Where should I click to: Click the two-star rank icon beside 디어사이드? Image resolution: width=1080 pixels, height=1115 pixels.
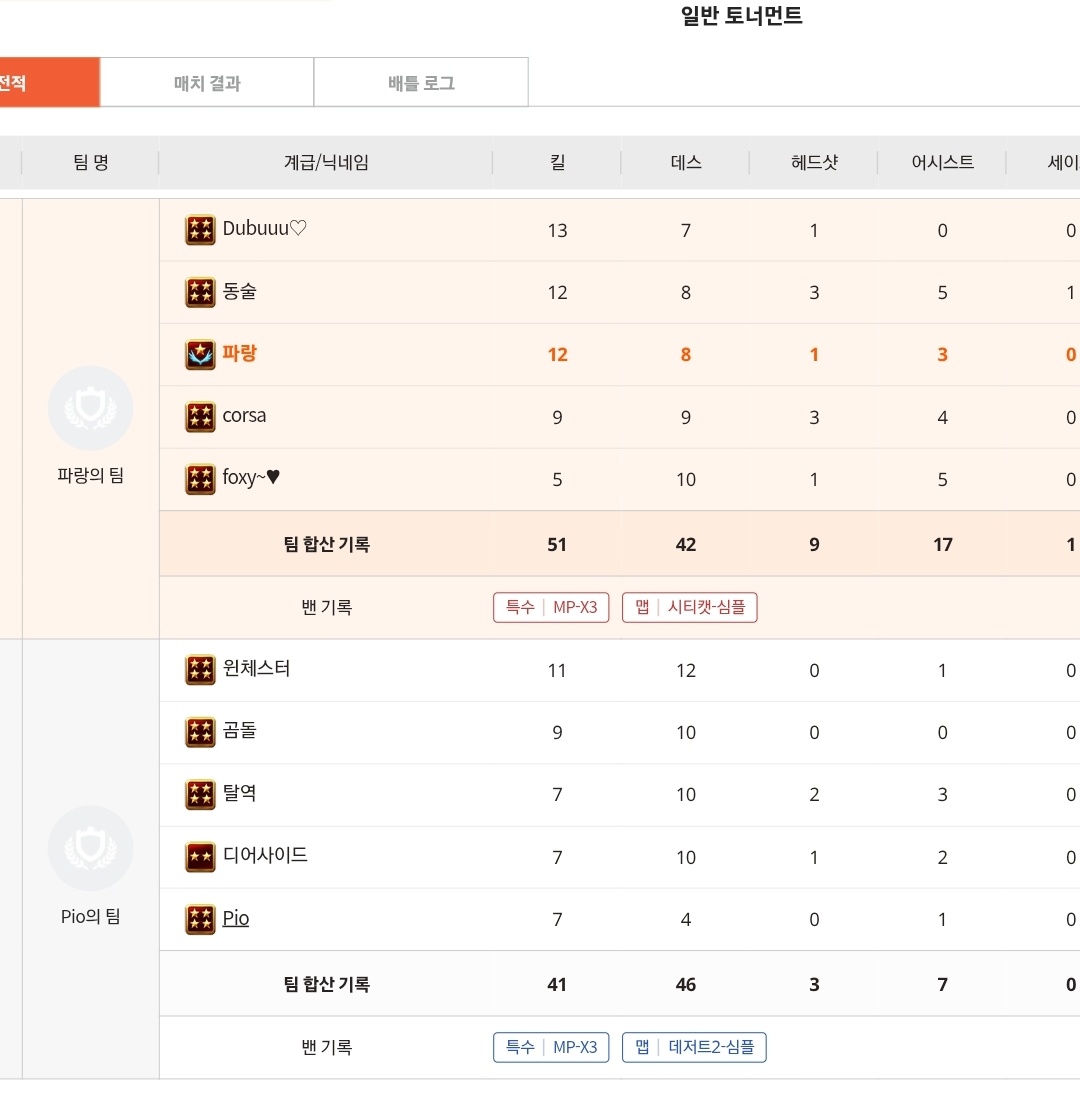(200, 857)
